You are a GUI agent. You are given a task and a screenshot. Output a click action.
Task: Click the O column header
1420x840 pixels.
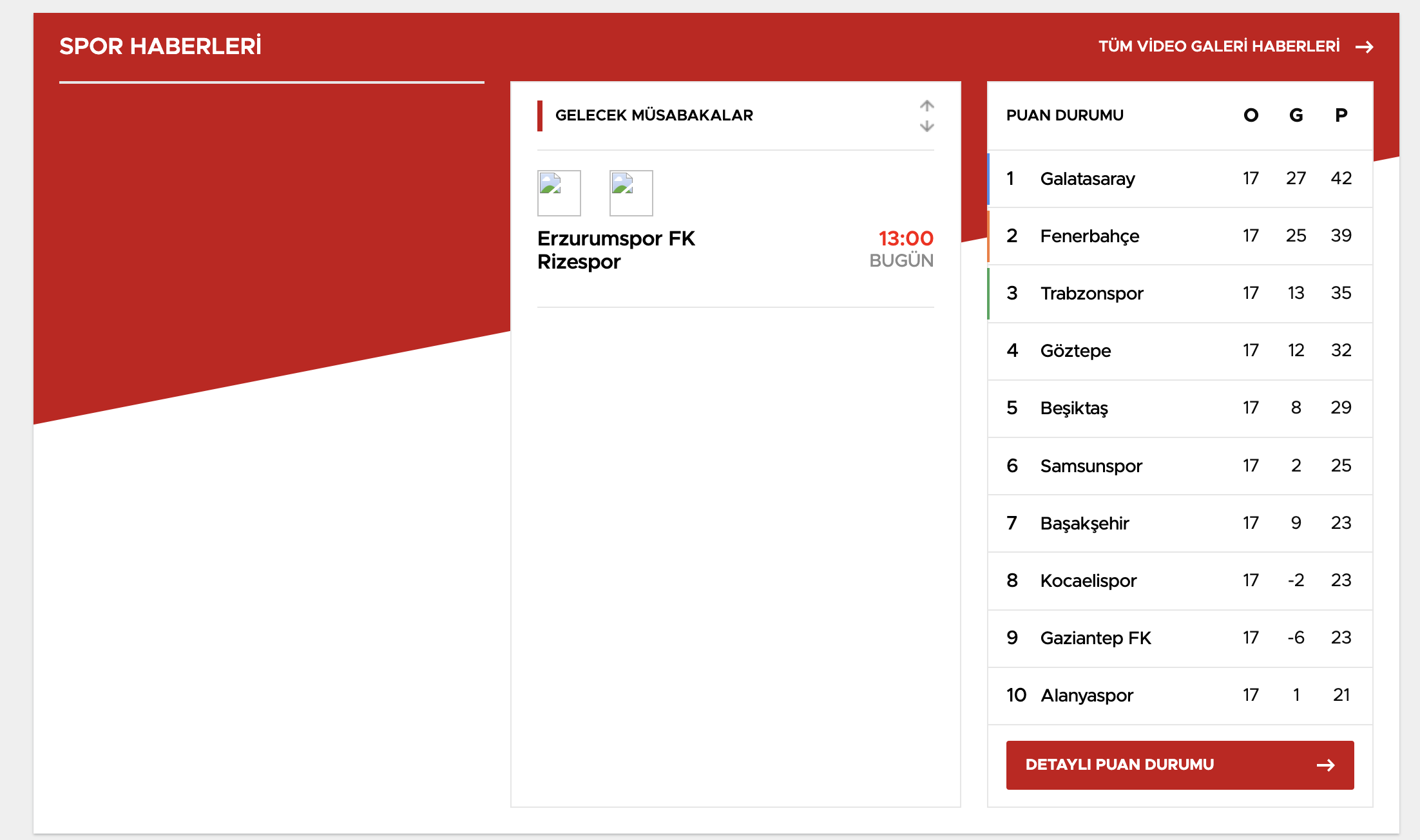tap(1251, 115)
